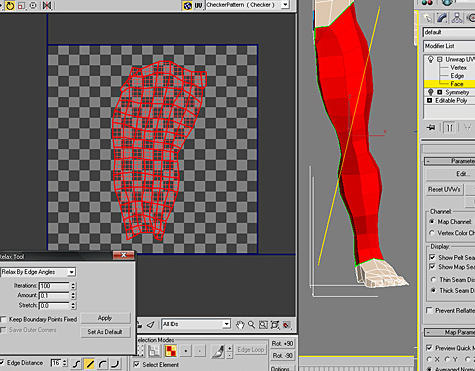Expand the Editable Poly entry
The width and height of the screenshot is (475, 371).
[429, 100]
